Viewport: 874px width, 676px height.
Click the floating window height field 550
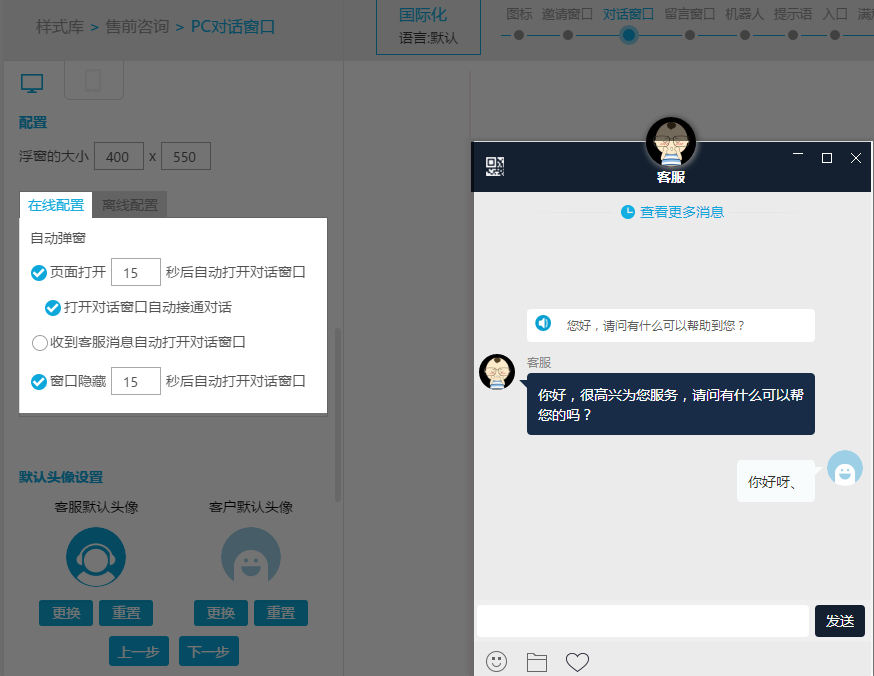click(x=186, y=156)
